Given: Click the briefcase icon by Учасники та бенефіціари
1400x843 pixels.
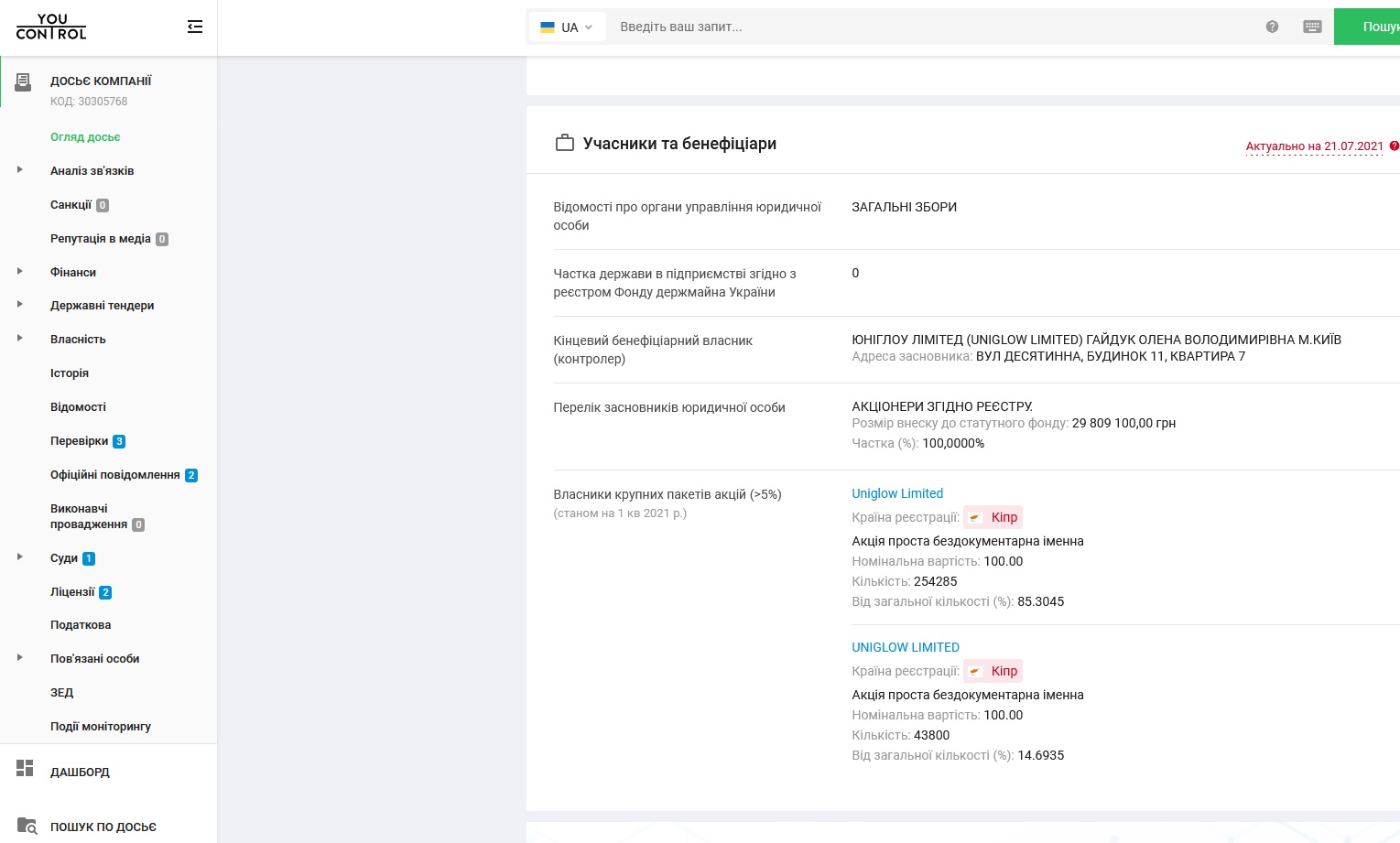Looking at the screenshot, I should (x=565, y=144).
